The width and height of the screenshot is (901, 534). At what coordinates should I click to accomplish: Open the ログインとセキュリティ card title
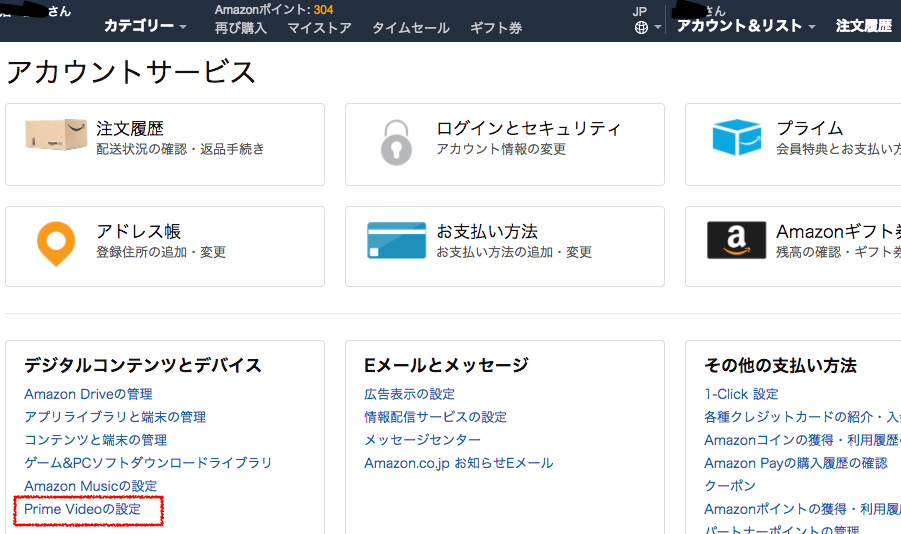(x=529, y=128)
